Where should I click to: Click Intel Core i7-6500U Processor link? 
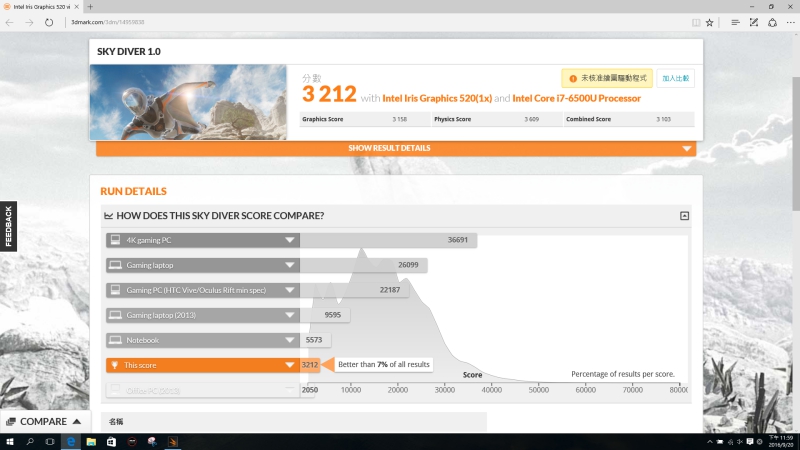point(577,98)
